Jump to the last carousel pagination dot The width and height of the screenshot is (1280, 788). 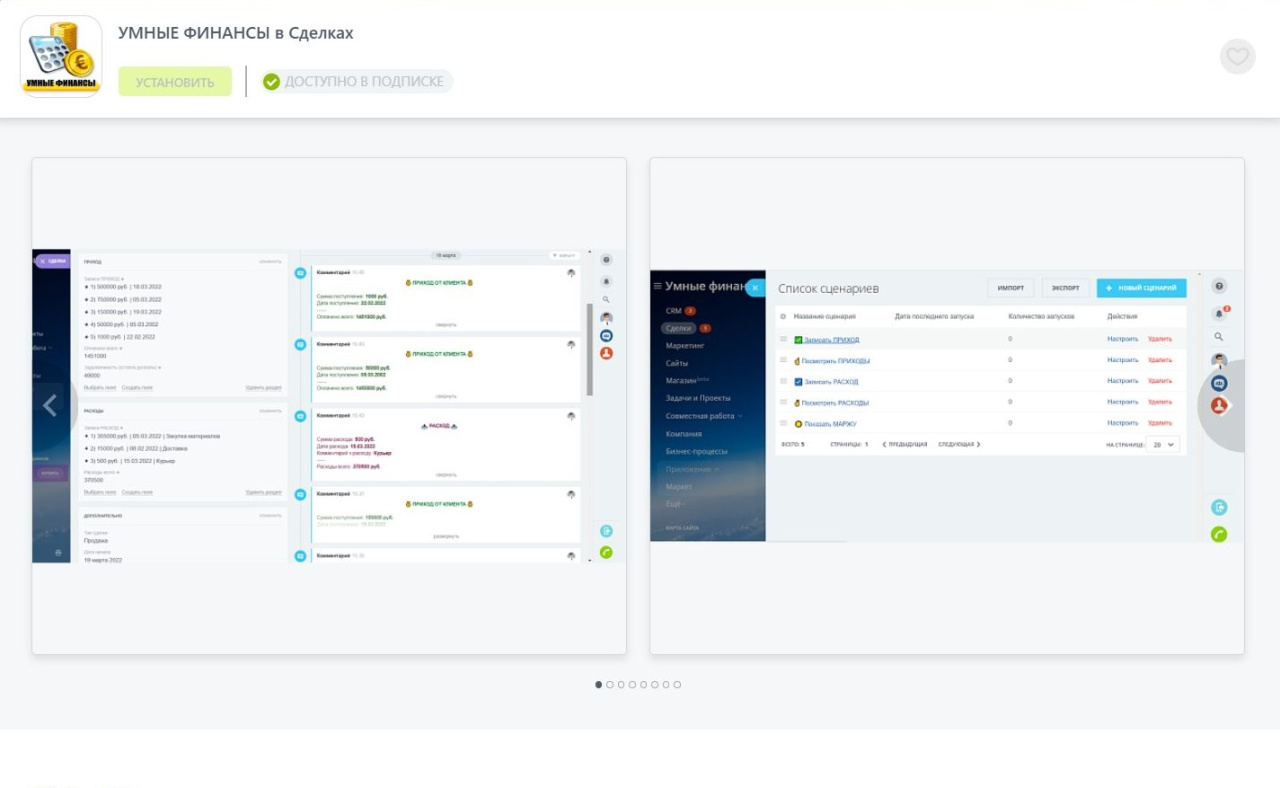click(x=677, y=685)
